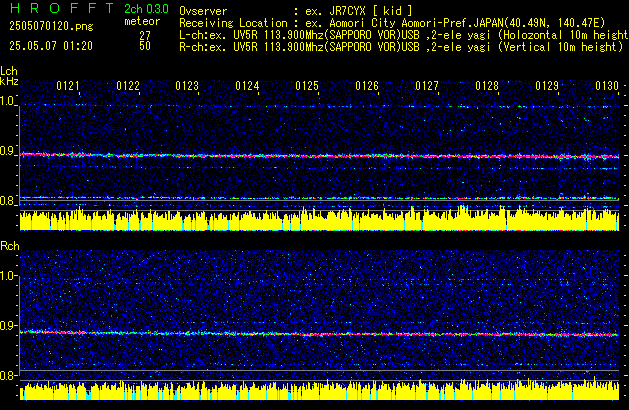Click the Lch secondary line near 0.8 kHz
The image size is (629, 410).
(x=319, y=198)
